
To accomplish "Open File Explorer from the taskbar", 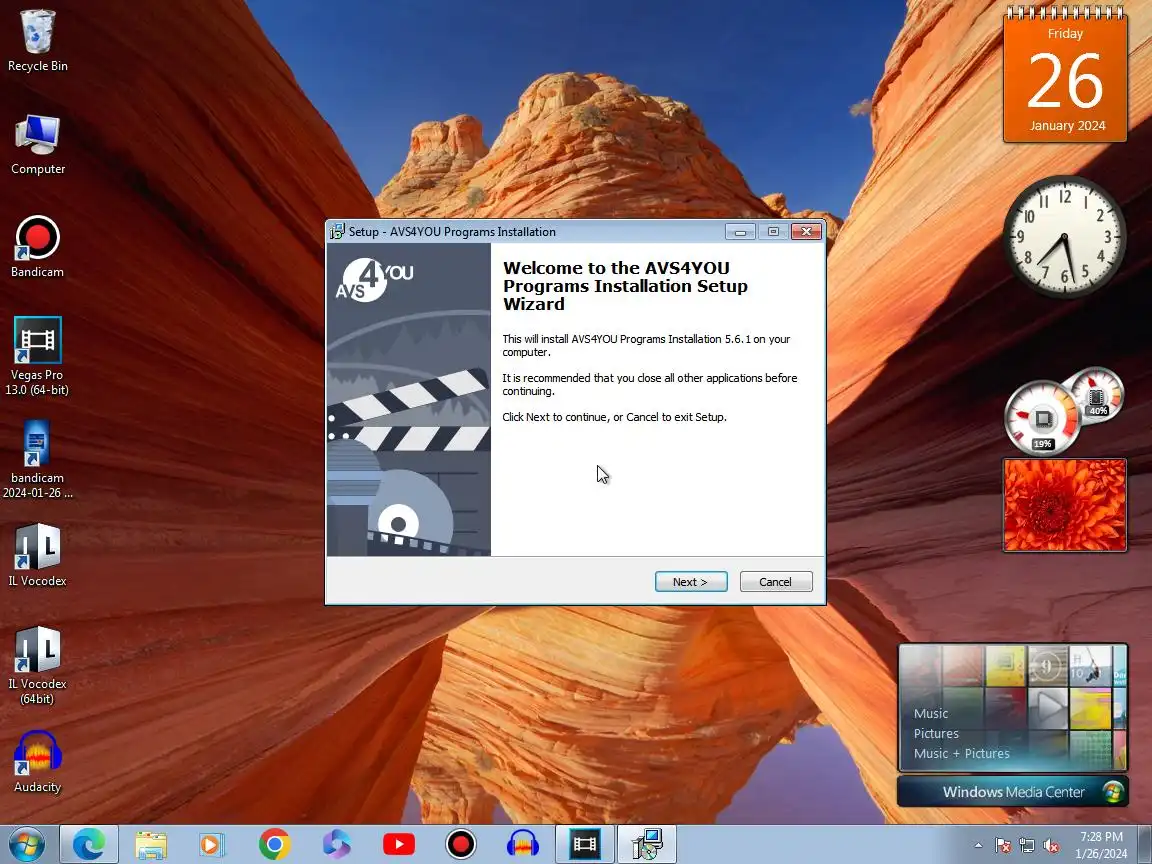I will click(151, 845).
